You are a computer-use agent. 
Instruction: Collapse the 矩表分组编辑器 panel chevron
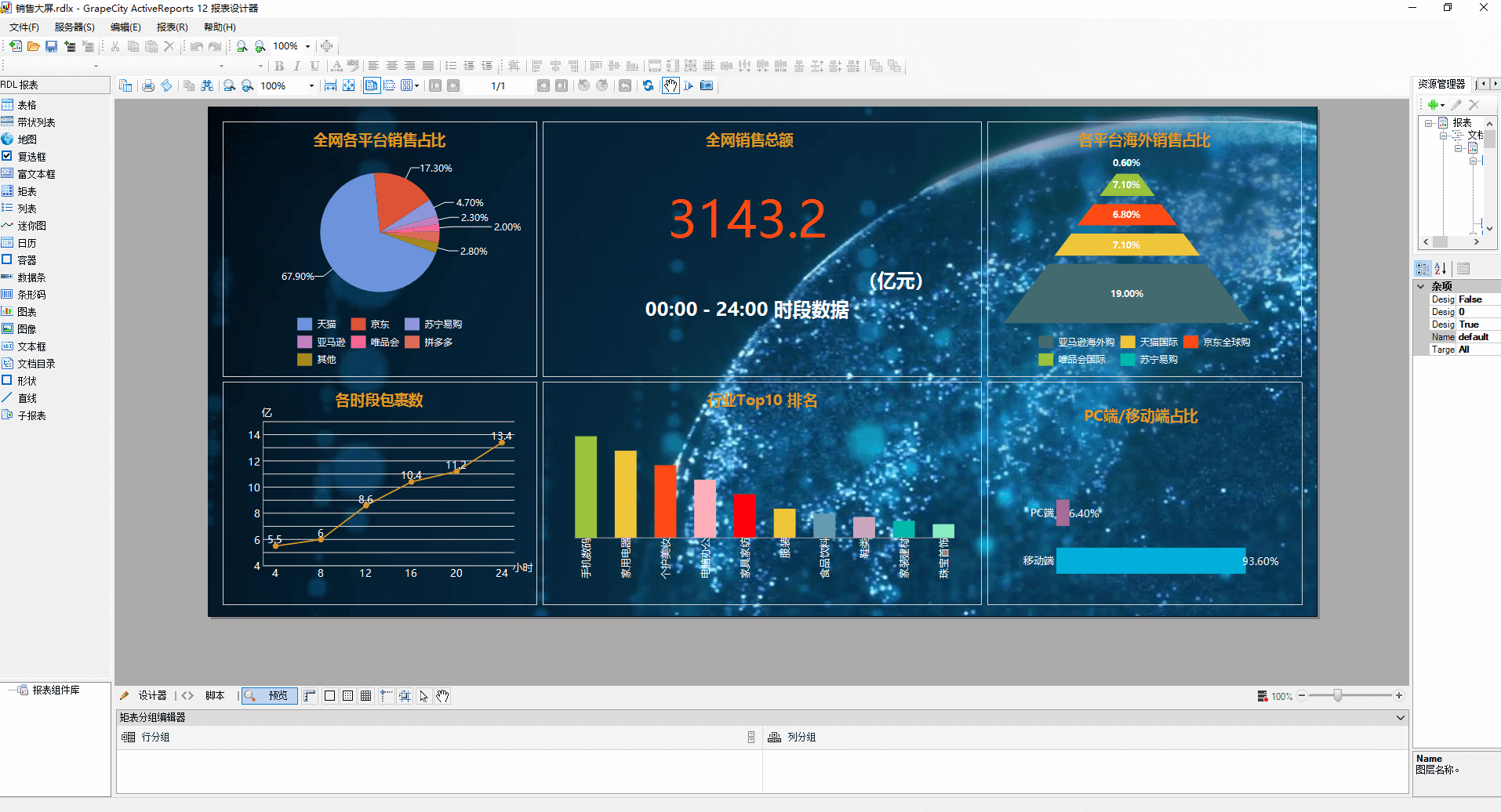[1401, 717]
